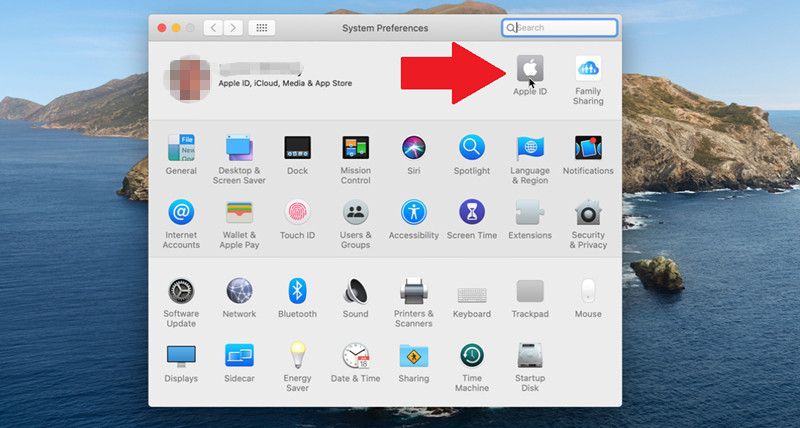This screenshot has height=428, width=800.
Task: Open Energy Saver preferences
Action: 297,355
